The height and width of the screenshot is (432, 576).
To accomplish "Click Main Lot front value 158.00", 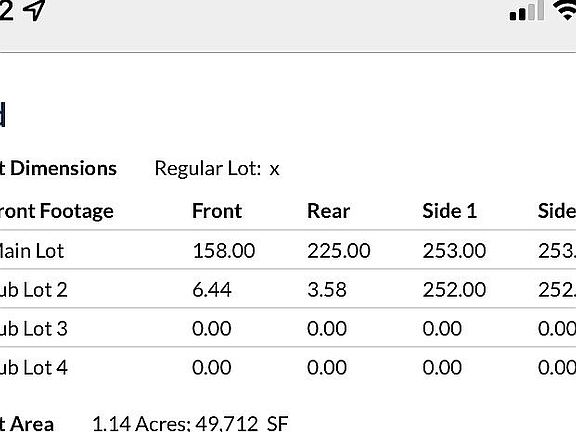I will 223,251.
